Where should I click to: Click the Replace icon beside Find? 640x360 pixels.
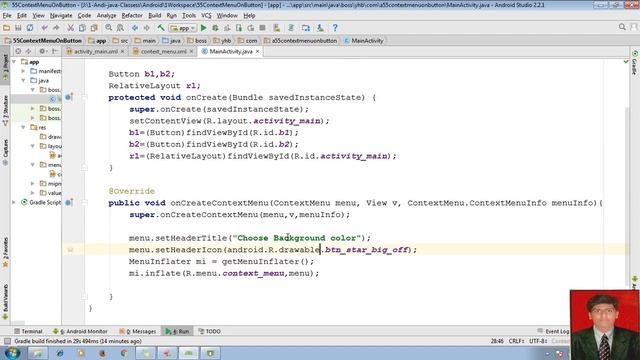120,28
